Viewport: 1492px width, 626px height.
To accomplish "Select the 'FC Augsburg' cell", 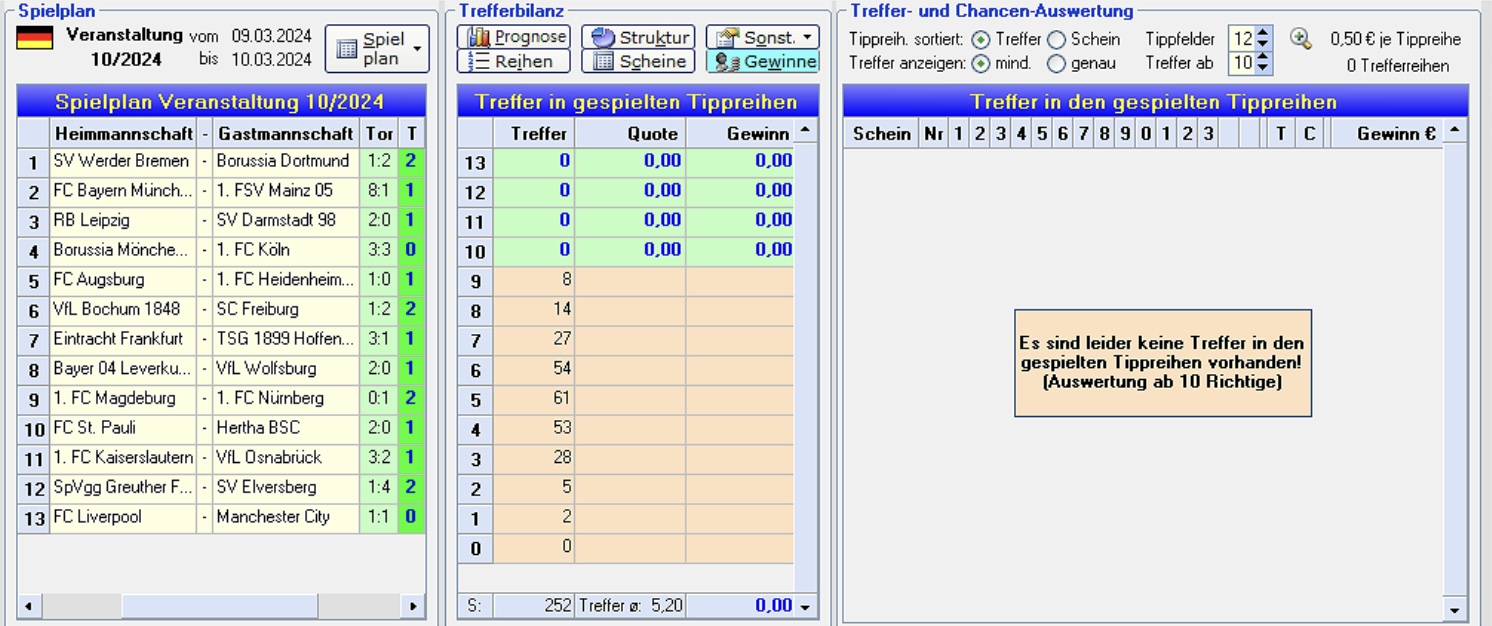I will pyautogui.click(x=123, y=280).
